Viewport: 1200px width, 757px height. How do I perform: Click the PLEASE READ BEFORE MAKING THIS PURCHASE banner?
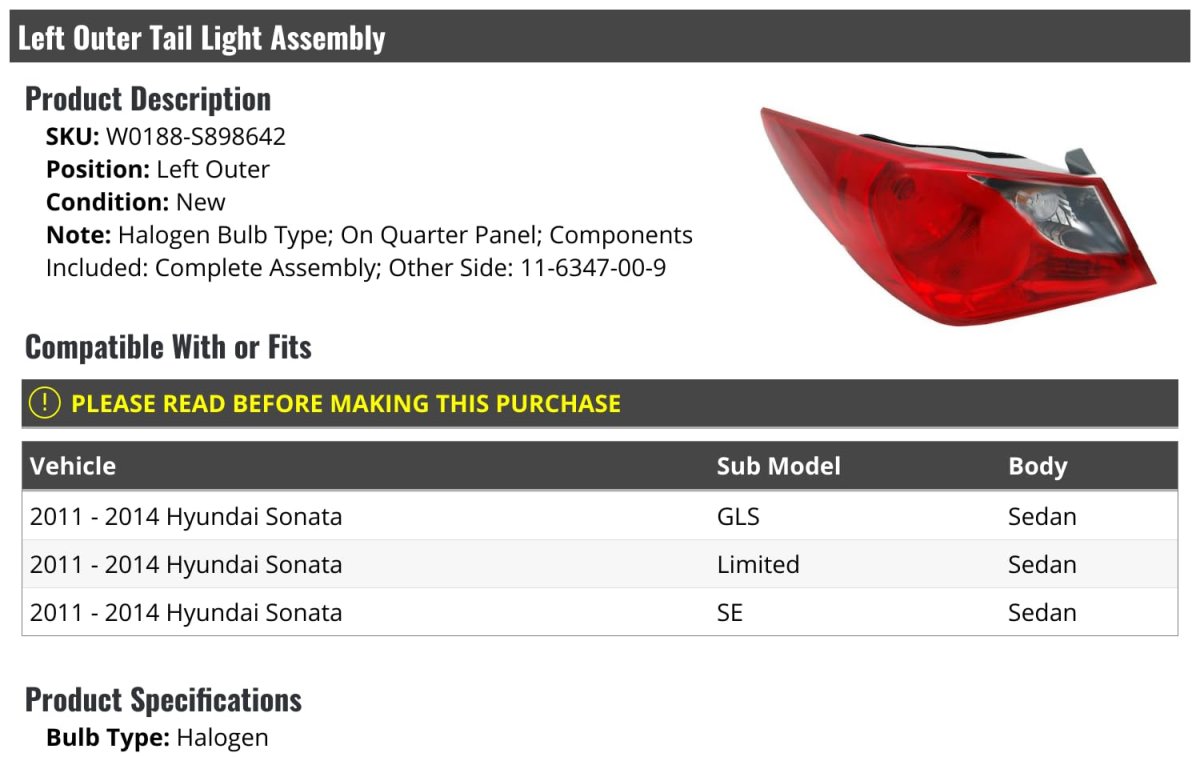coord(346,404)
